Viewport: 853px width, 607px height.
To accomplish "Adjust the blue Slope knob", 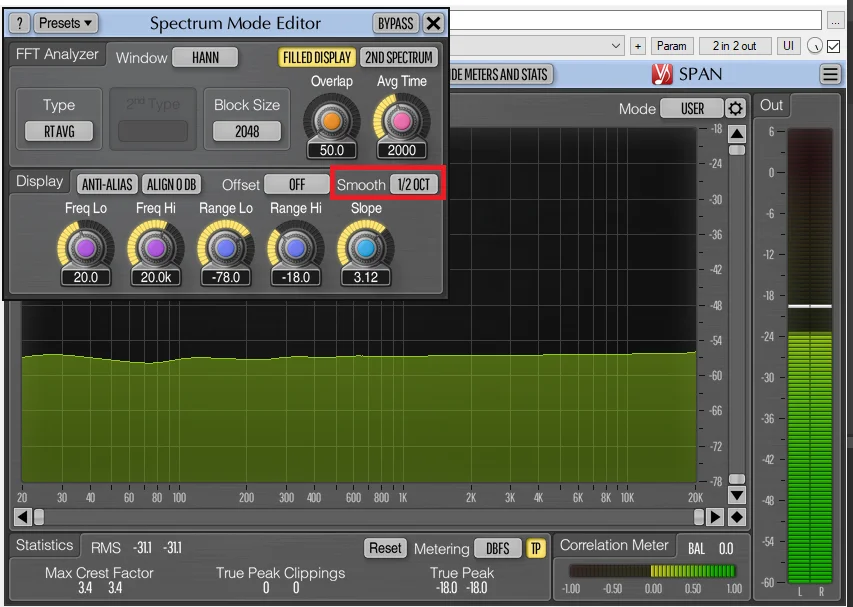I will [365, 245].
